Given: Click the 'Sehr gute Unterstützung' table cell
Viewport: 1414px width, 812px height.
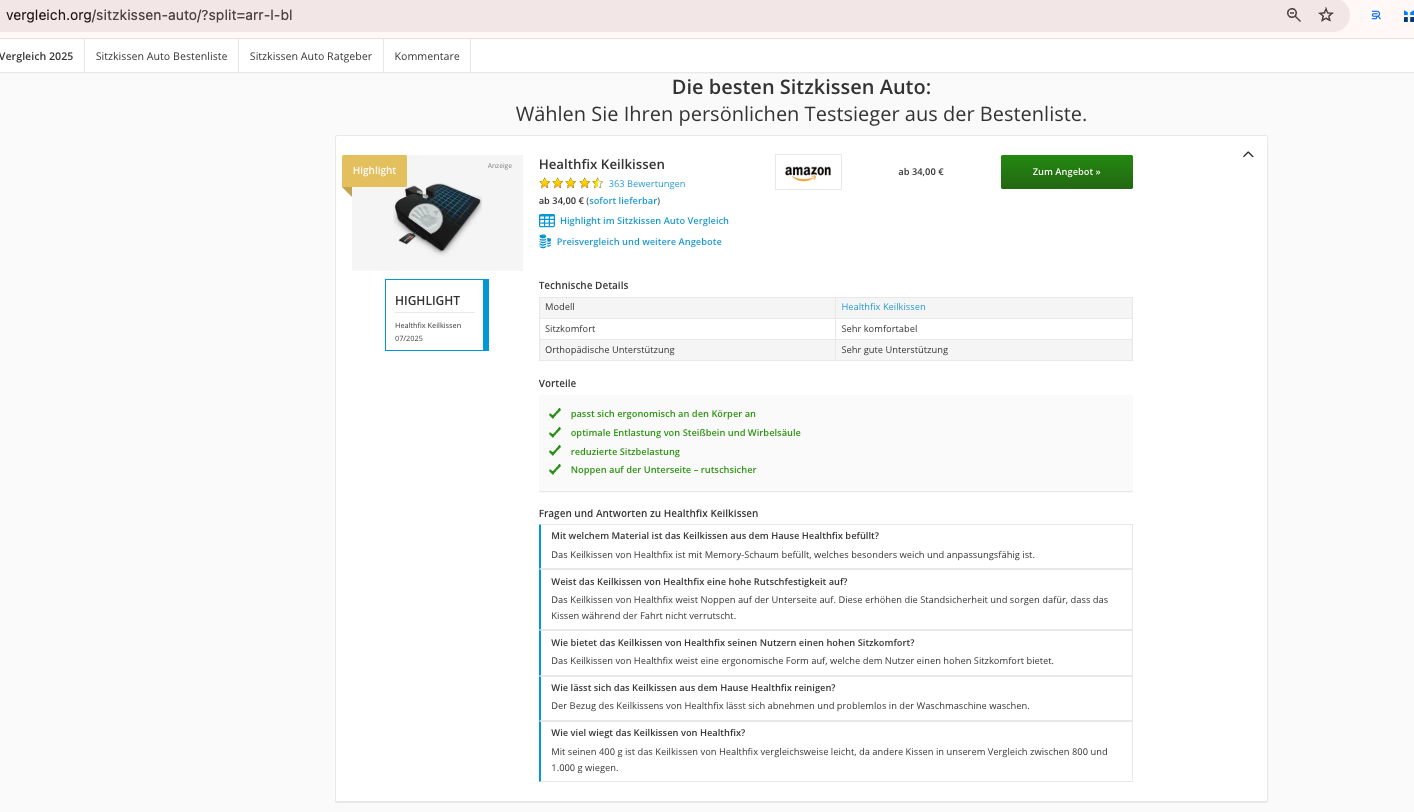Looking at the screenshot, I should 984,350.
